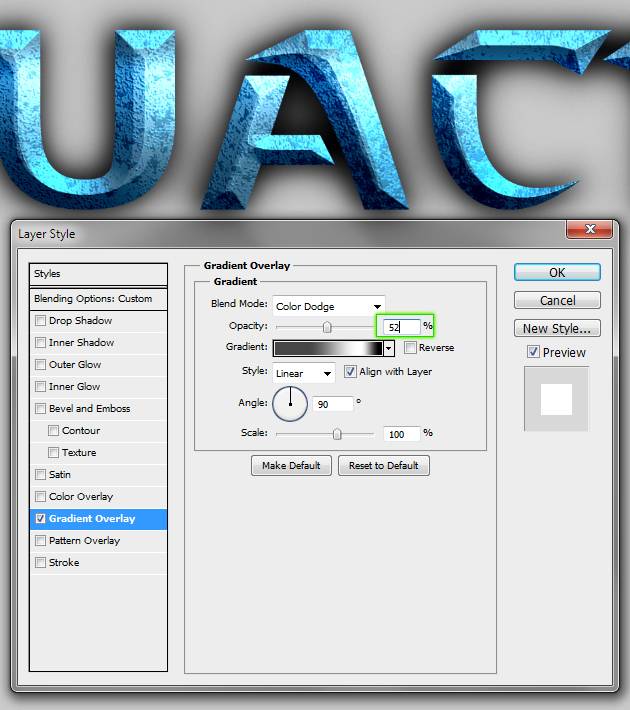This screenshot has height=710, width=630.
Task: Click the gradient preview bar
Action: 327,348
